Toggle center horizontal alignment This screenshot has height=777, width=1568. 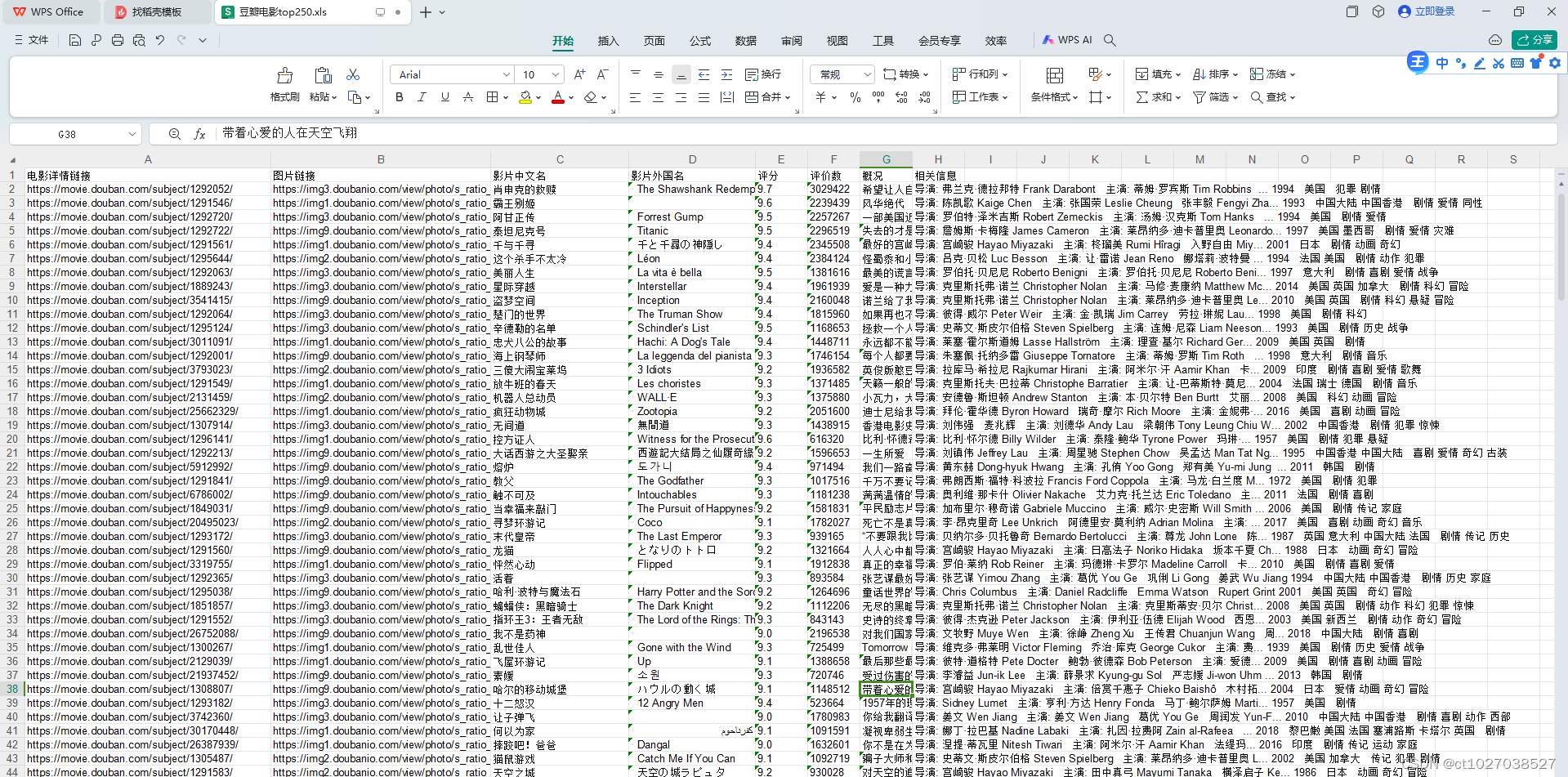click(658, 97)
